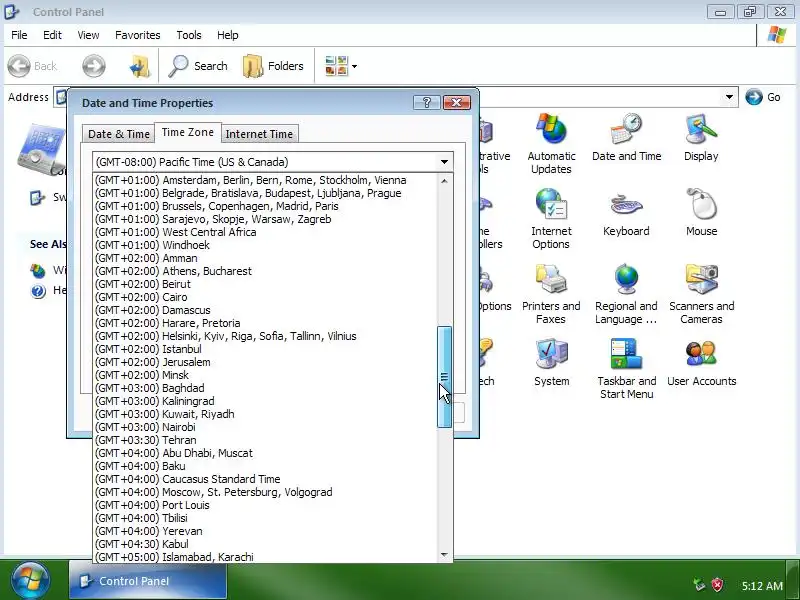This screenshot has width=800, height=600.
Task: Open the Tools menu
Action: (x=189, y=35)
